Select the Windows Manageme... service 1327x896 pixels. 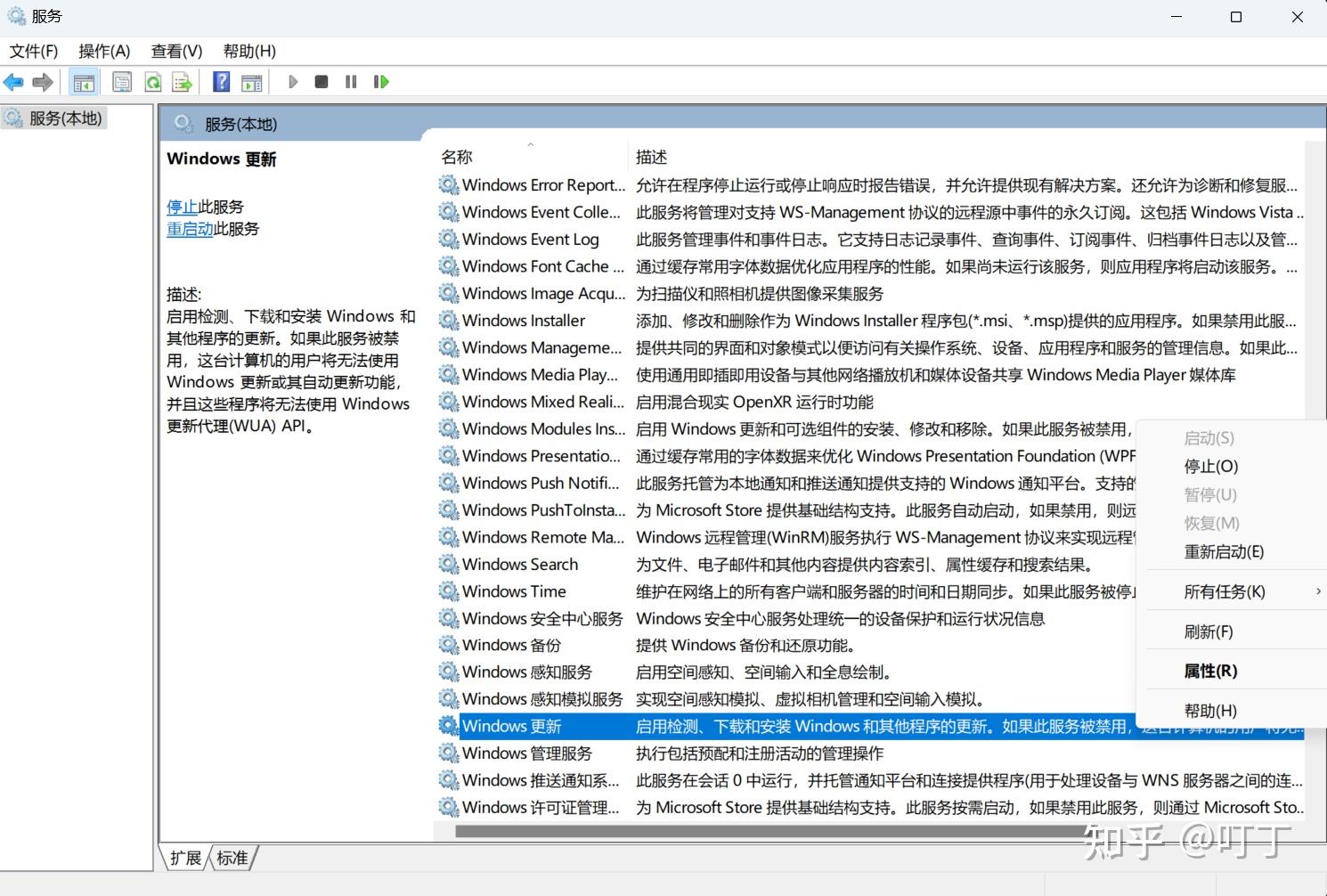[541, 348]
